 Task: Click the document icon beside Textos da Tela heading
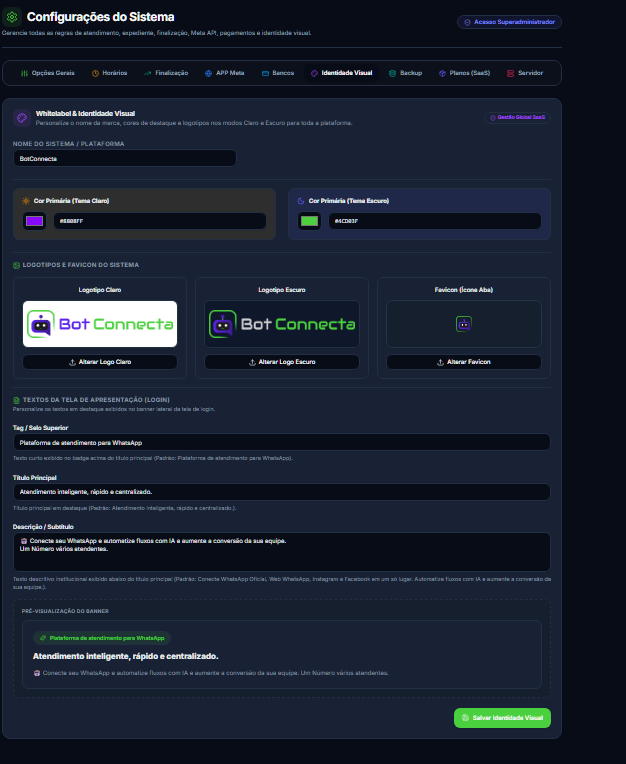coord(17,400)
